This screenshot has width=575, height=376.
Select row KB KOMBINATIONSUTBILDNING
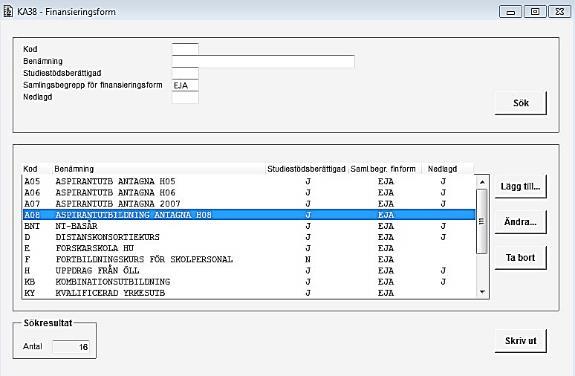(249, 282)
